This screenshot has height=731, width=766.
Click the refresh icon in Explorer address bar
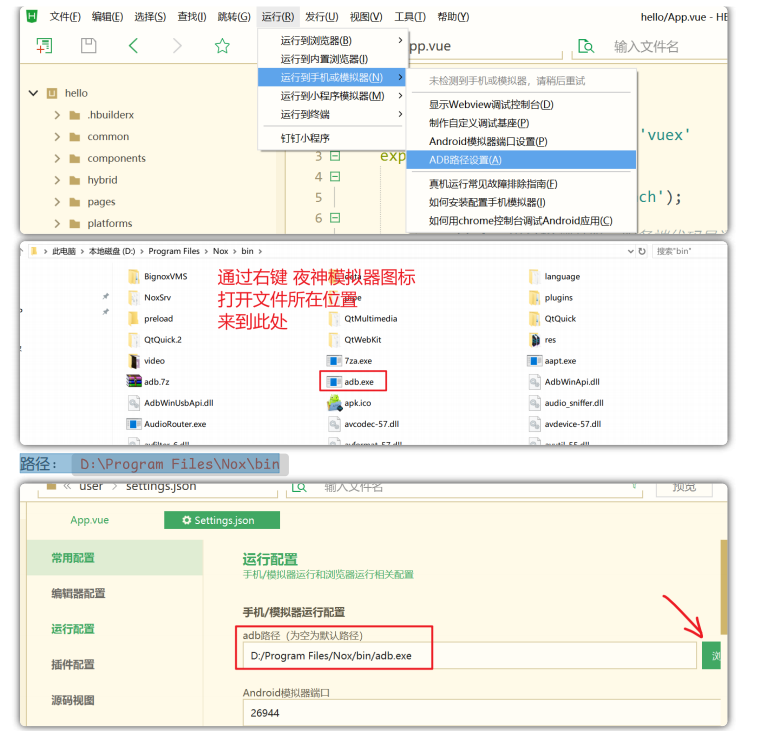pos(642,251)
